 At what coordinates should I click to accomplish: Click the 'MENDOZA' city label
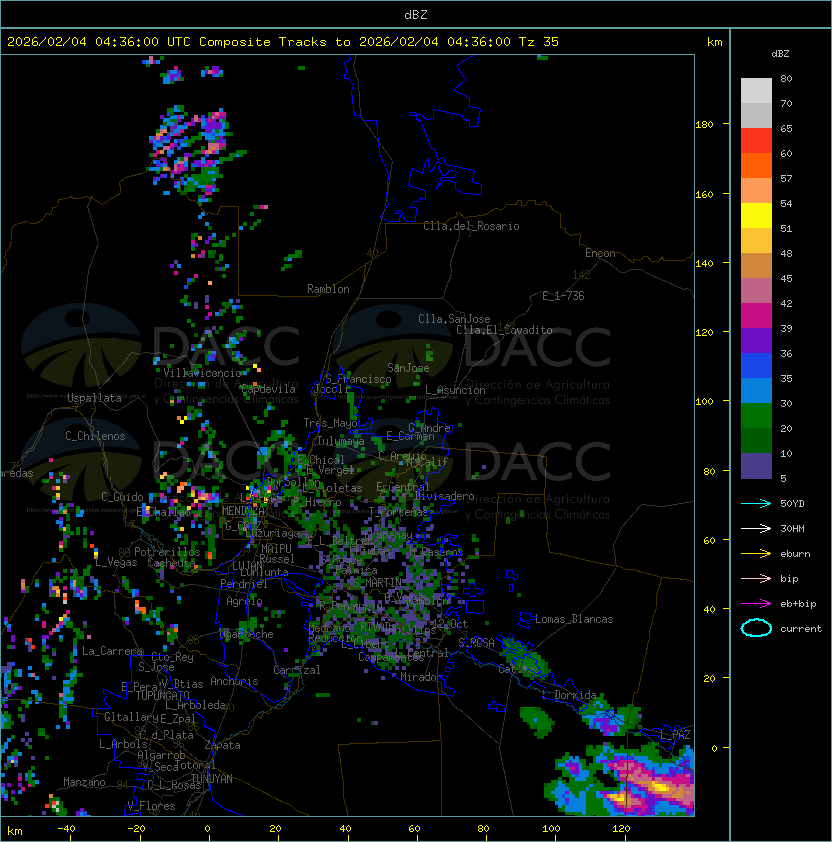coord(243,510)
